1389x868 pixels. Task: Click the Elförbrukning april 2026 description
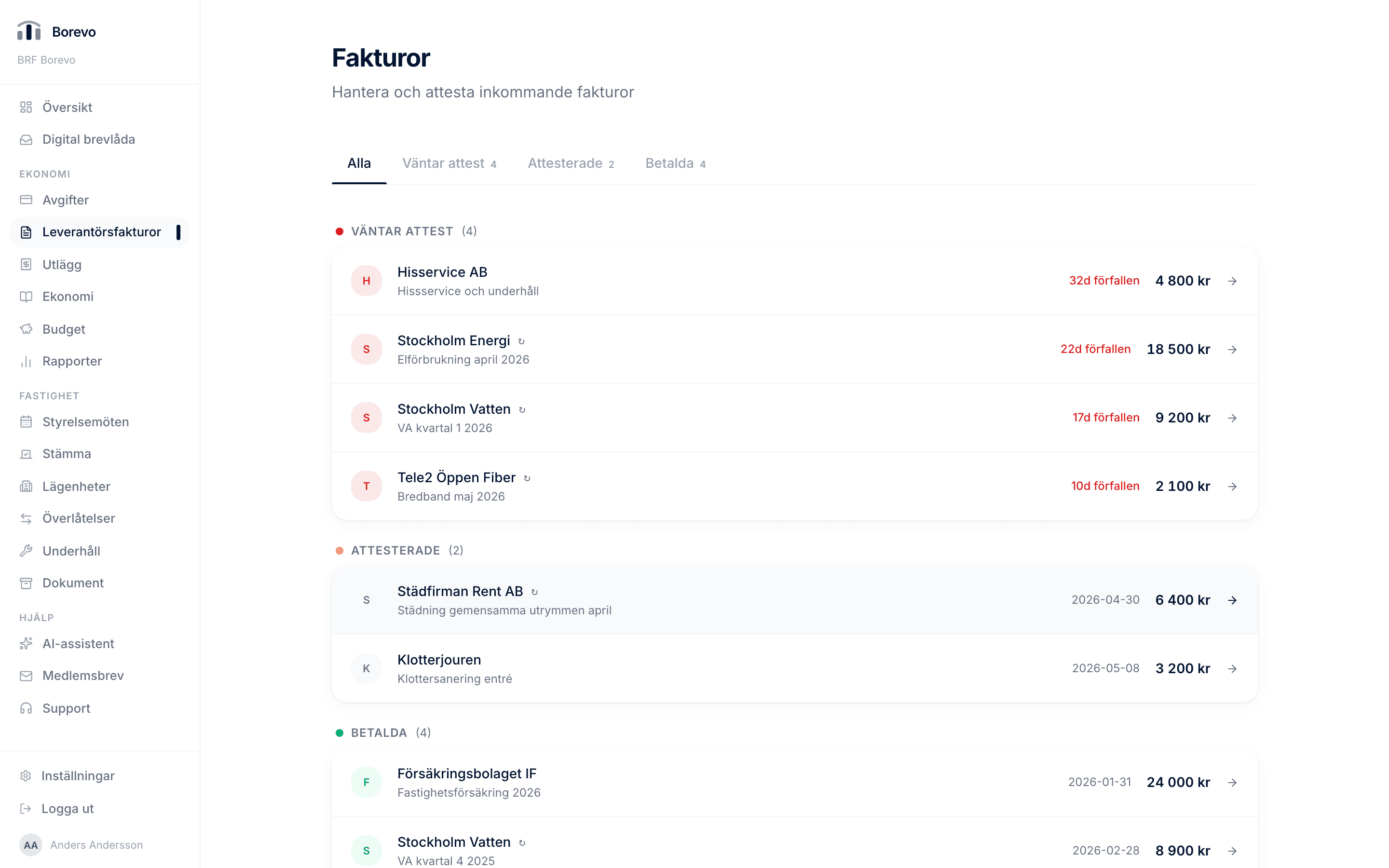click(463, 360)
